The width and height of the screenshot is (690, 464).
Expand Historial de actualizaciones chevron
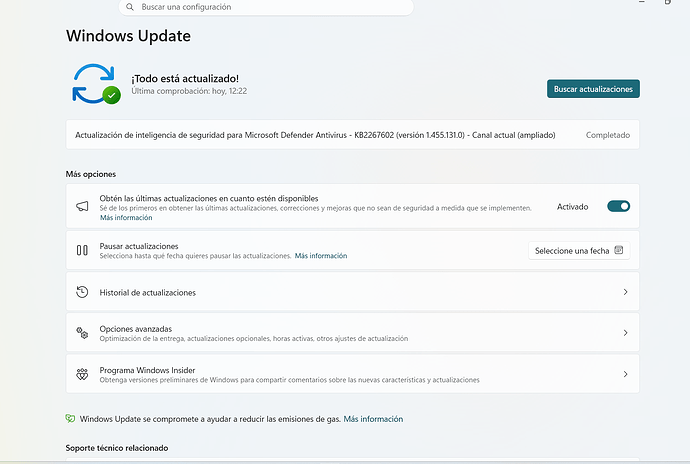tap(625, 292)
